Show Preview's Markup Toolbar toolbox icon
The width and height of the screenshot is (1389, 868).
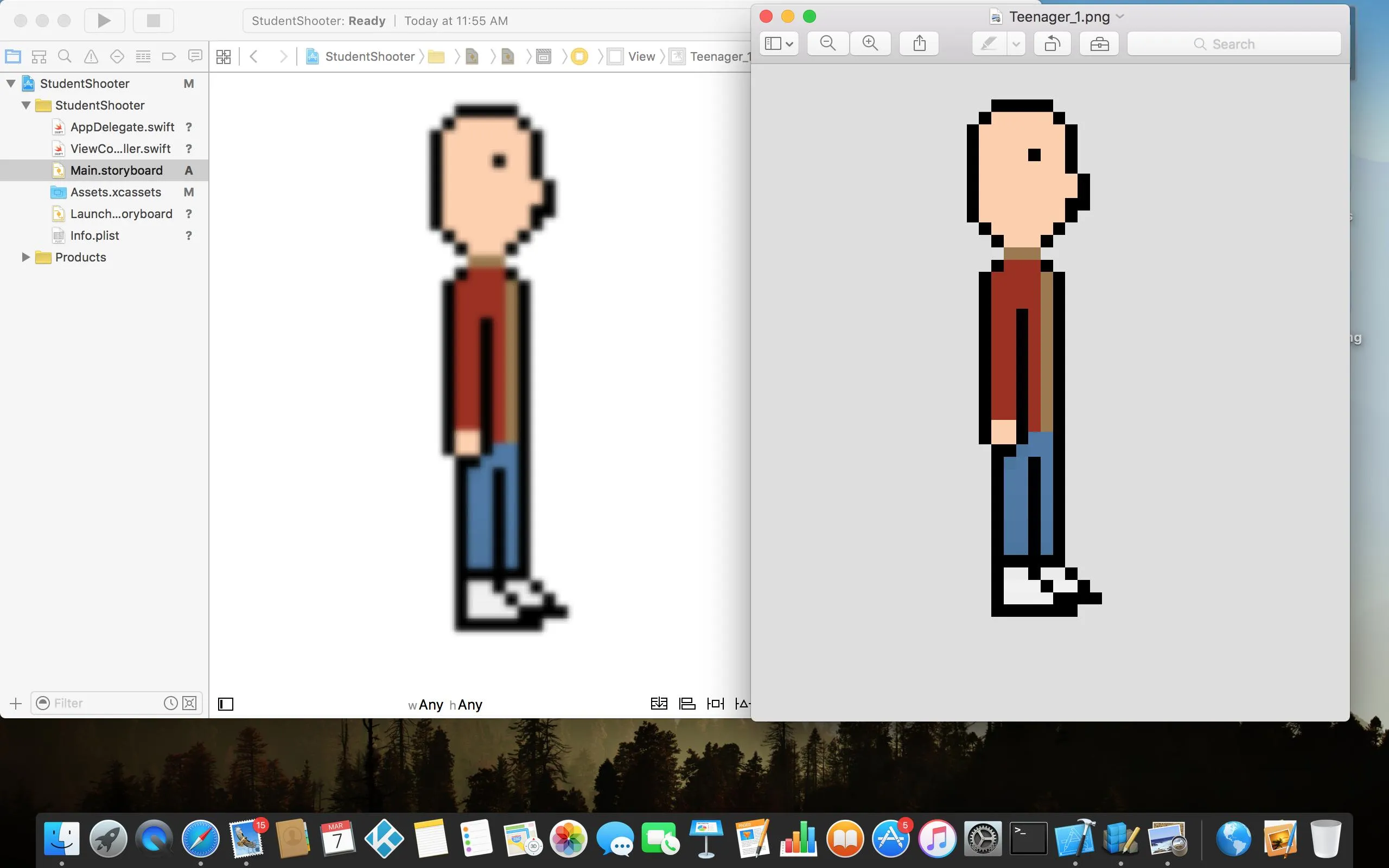pos(1099,43)
